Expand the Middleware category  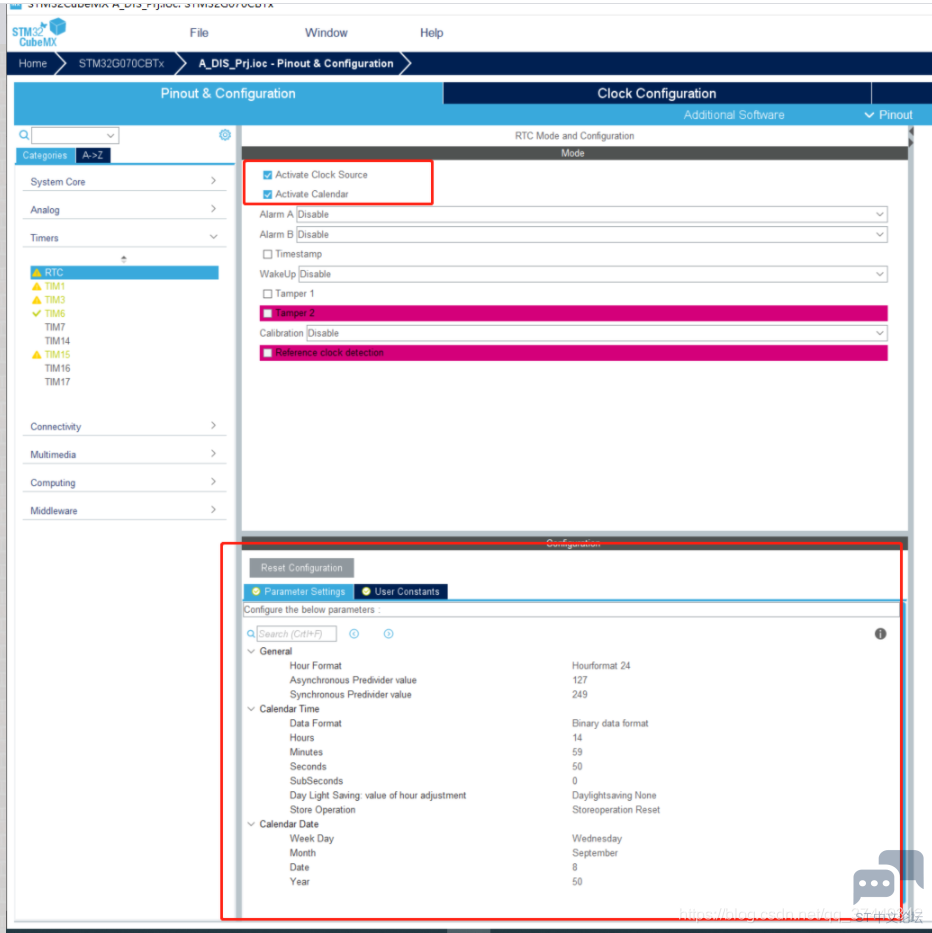point(124,511)
